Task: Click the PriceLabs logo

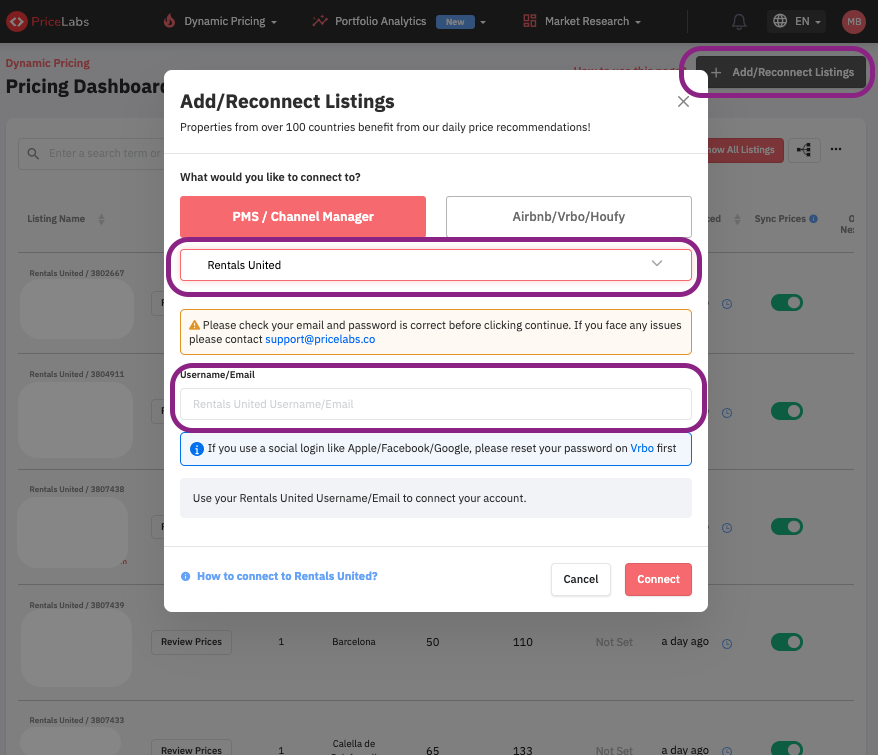Action: click(50, 21)
